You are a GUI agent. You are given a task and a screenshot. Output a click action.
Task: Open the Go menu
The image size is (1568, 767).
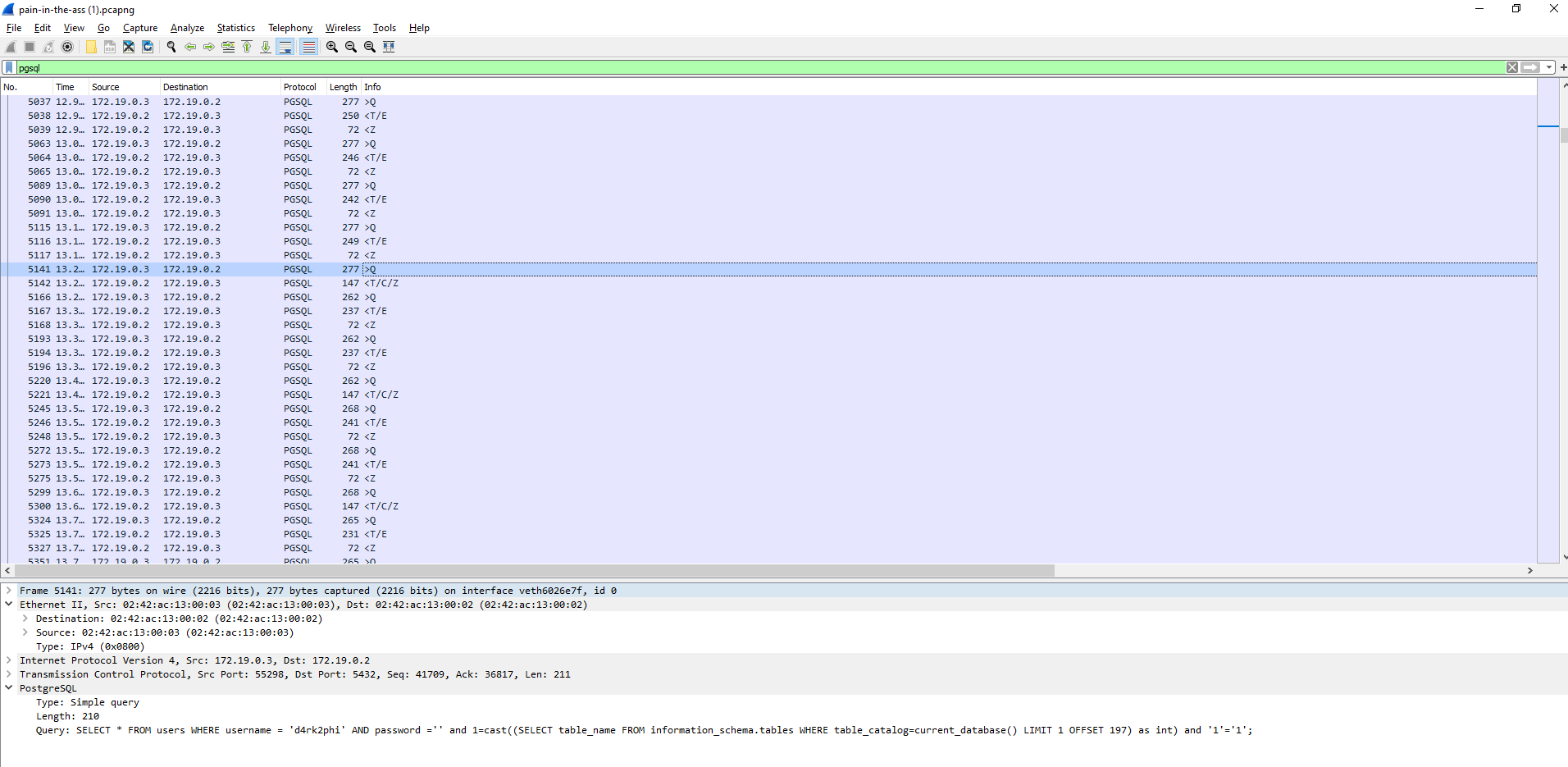click(103, 28)
